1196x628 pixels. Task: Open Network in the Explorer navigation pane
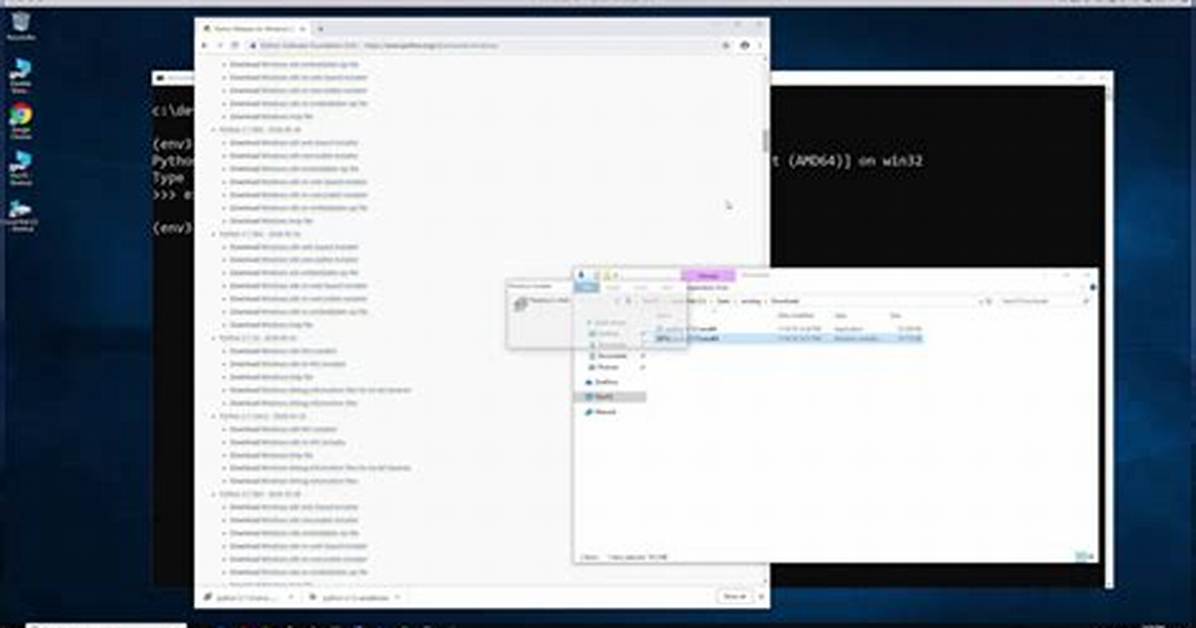pos(600,412)
